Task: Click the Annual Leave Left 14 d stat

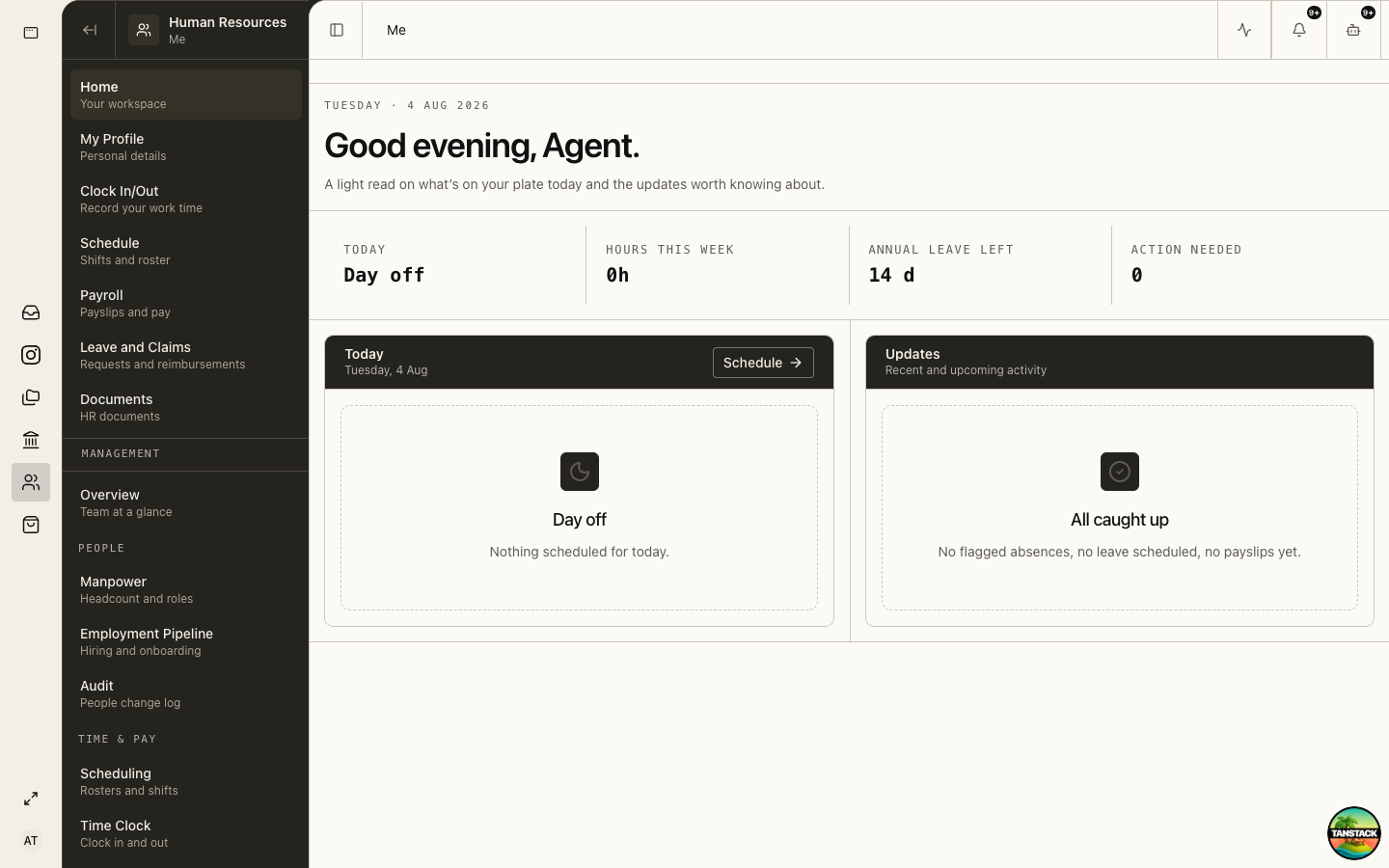Action: click(x=980, y=264)
